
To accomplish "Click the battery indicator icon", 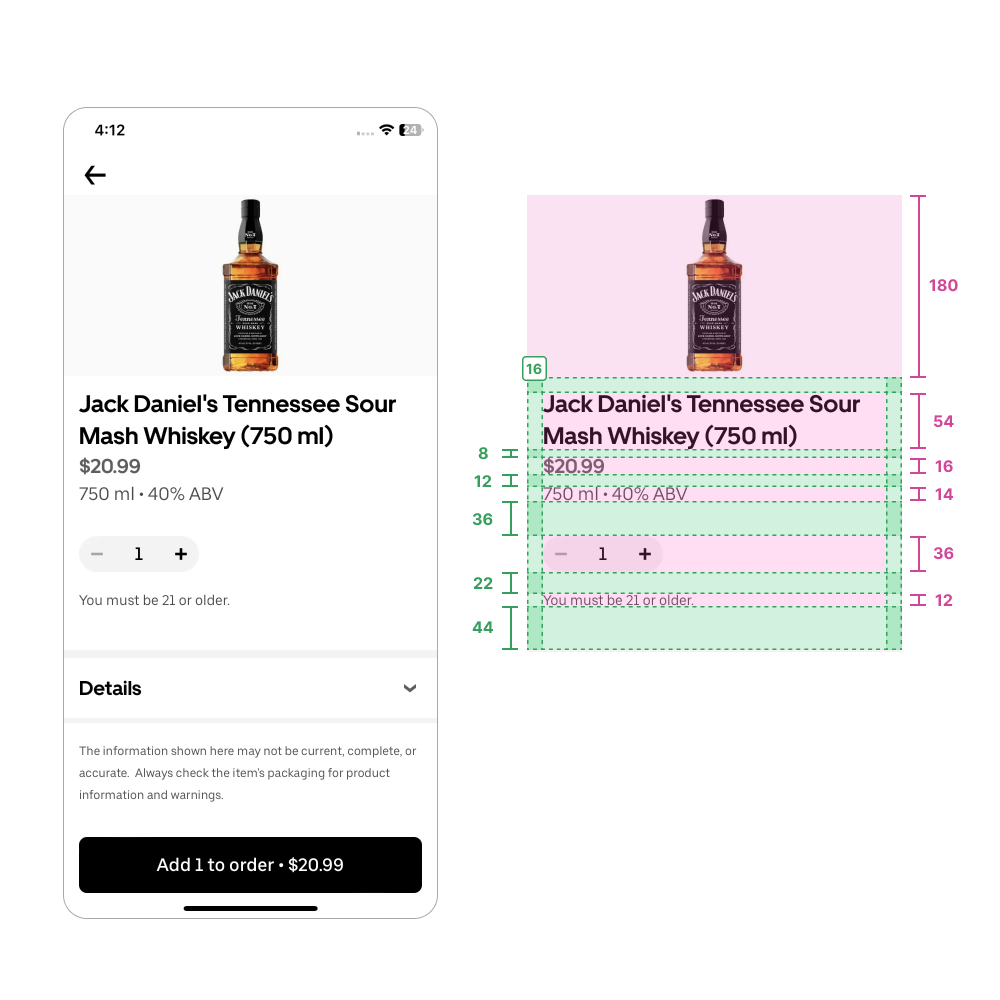I will click(411, 130).
